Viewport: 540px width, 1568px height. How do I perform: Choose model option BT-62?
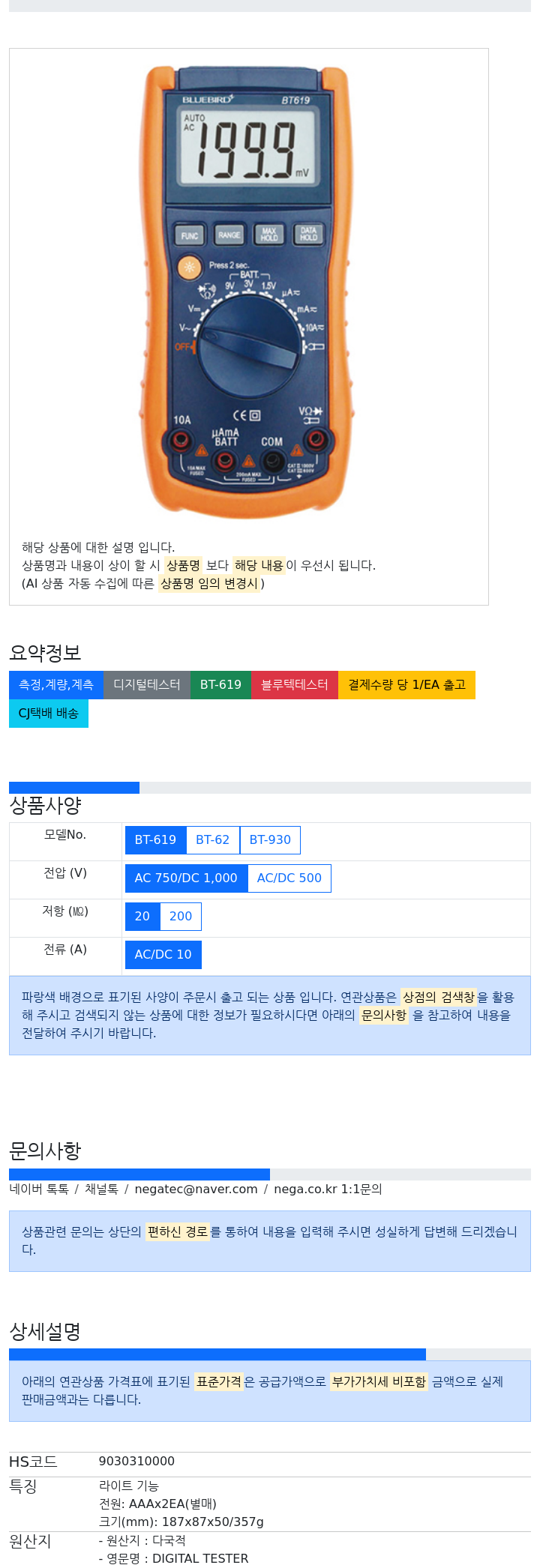point(213,840)
